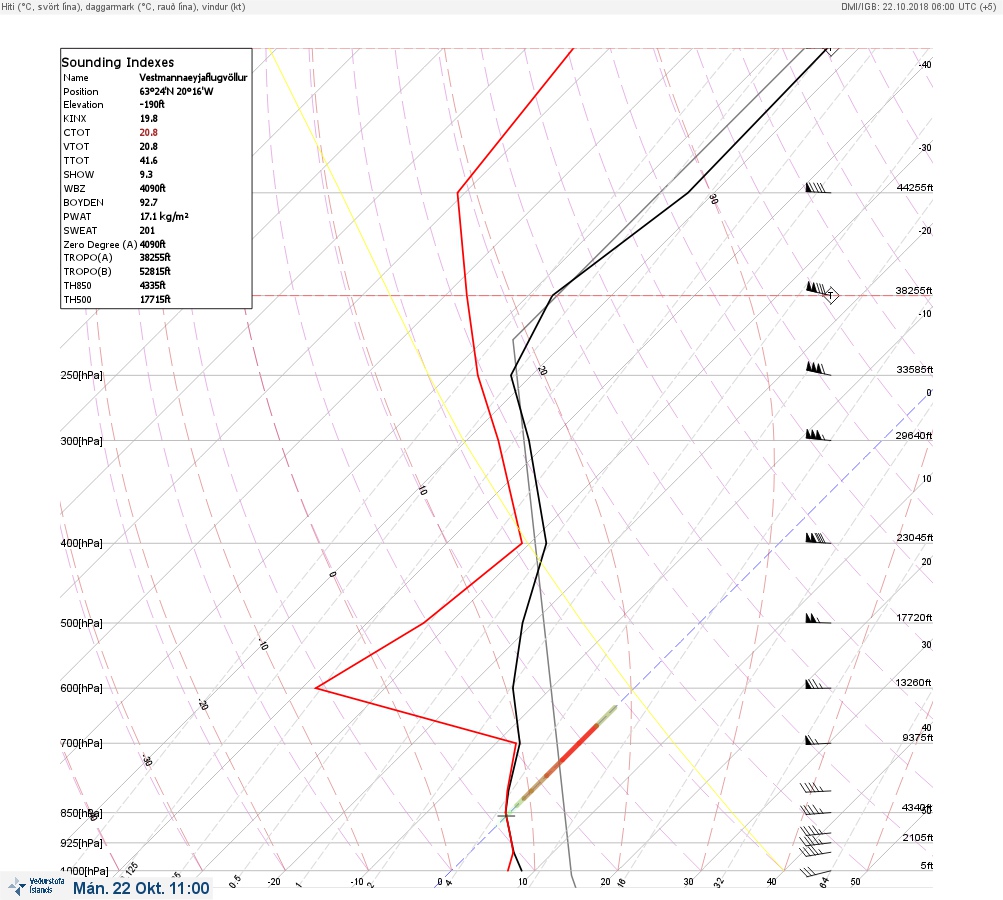Click the chart legend text 'Hiti (°C, svört lína)'
Screen dimensions: 1003x900
40,7
